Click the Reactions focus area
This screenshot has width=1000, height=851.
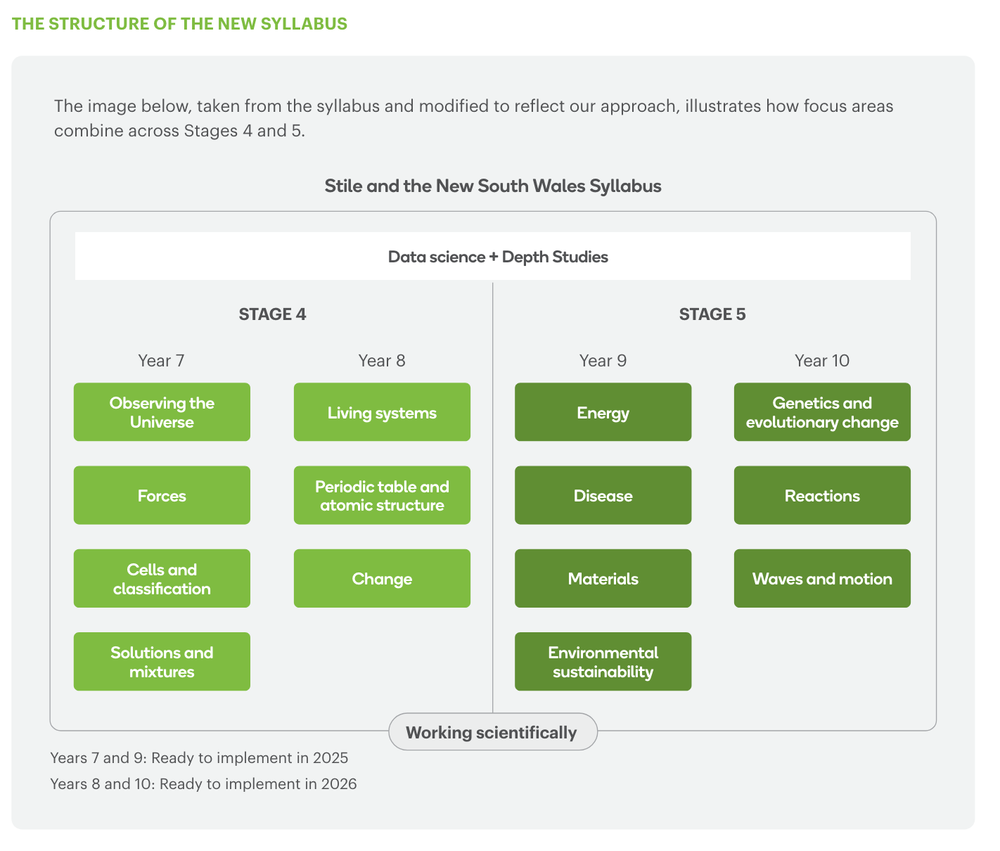822,495
